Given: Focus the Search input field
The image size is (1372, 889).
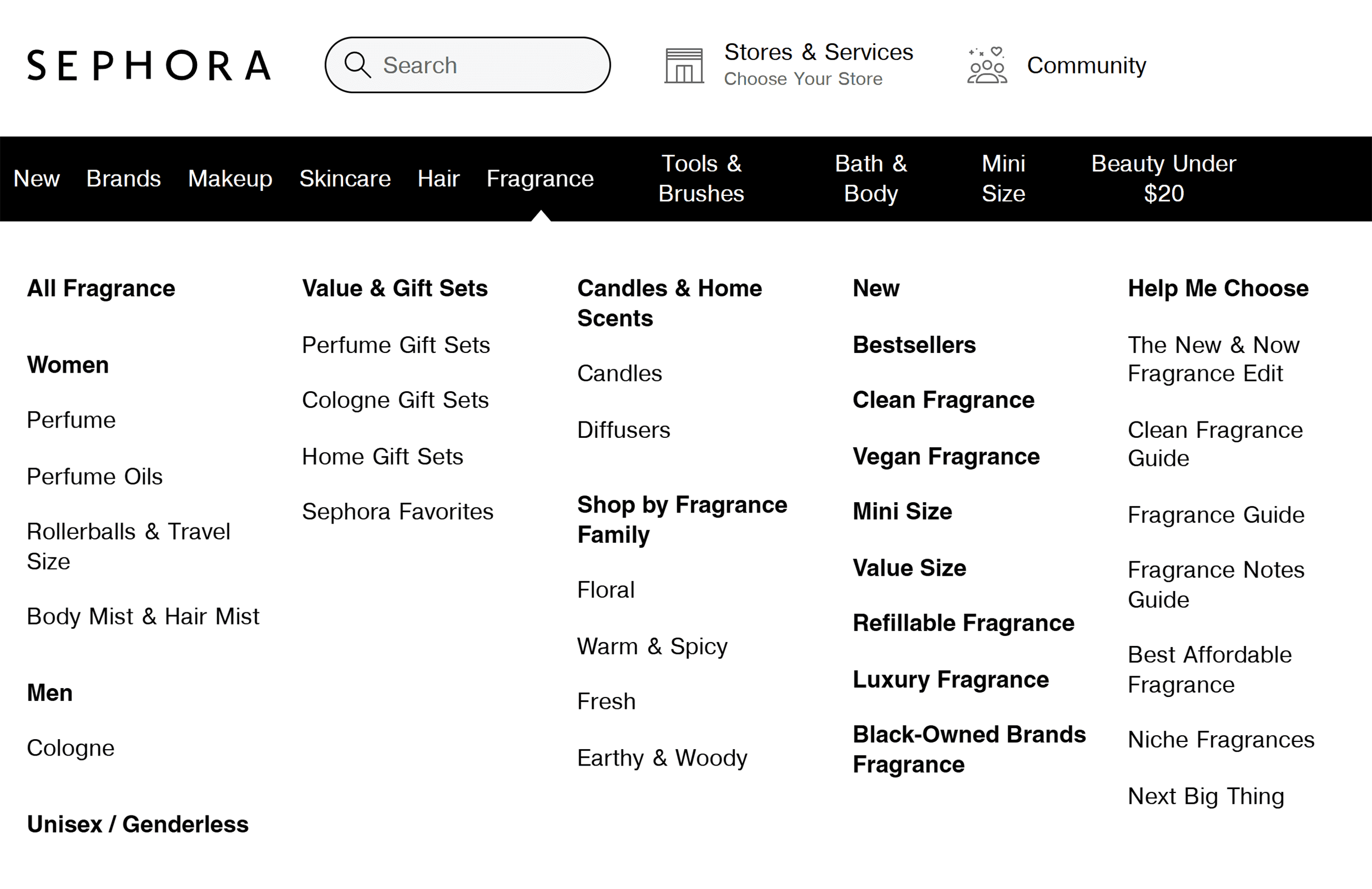Looking at the screenshot, I should click(468, 65).
